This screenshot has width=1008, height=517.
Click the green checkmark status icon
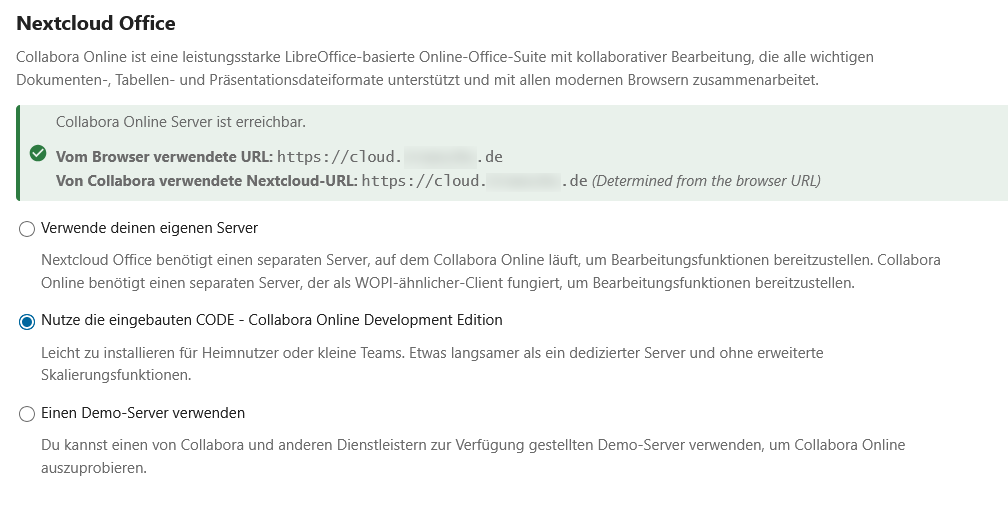[x=38, y=153]
